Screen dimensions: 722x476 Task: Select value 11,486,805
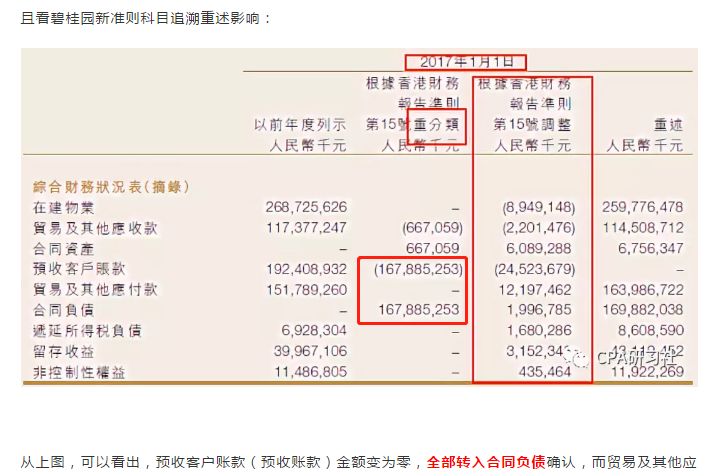point(311,372)
